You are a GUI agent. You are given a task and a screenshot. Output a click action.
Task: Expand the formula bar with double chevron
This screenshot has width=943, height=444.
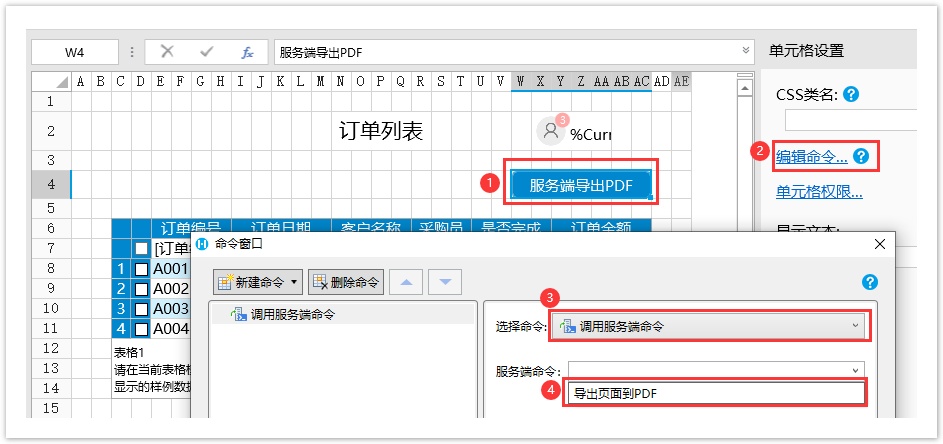pyautogui.click(x=746, y=51)
